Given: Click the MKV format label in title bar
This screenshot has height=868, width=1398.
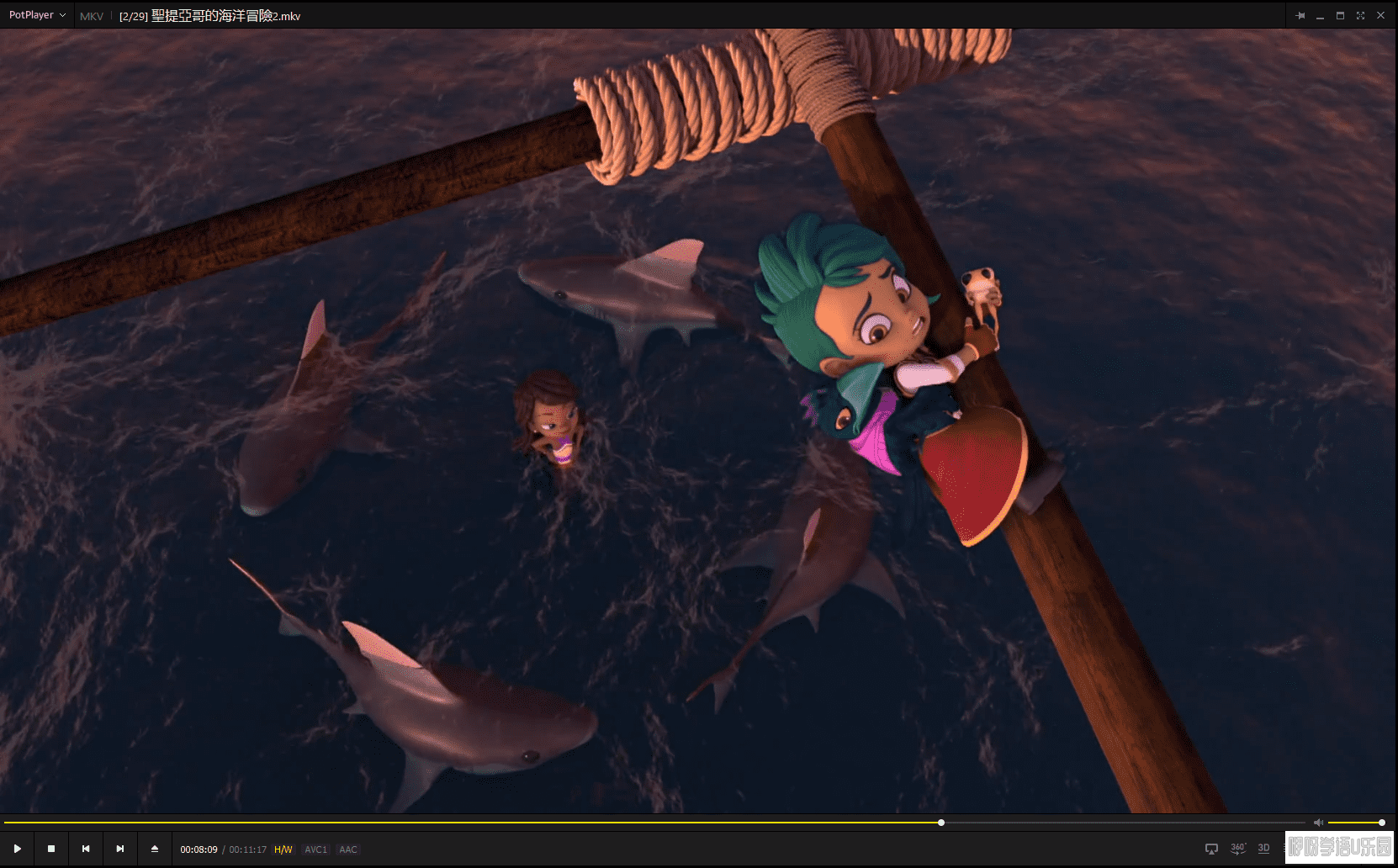Looking at the screenshot, I should tap(92, 16).
